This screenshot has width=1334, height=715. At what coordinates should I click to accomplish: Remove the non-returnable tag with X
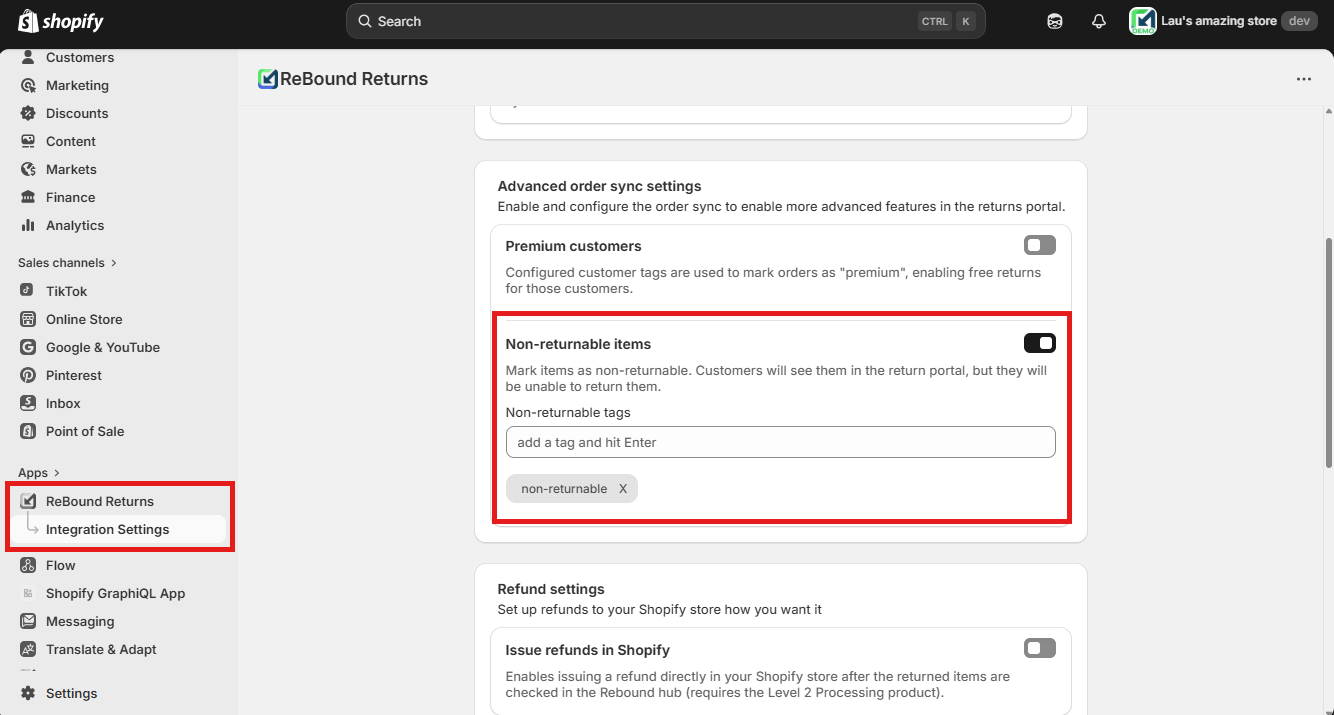[x=623, y=489]
